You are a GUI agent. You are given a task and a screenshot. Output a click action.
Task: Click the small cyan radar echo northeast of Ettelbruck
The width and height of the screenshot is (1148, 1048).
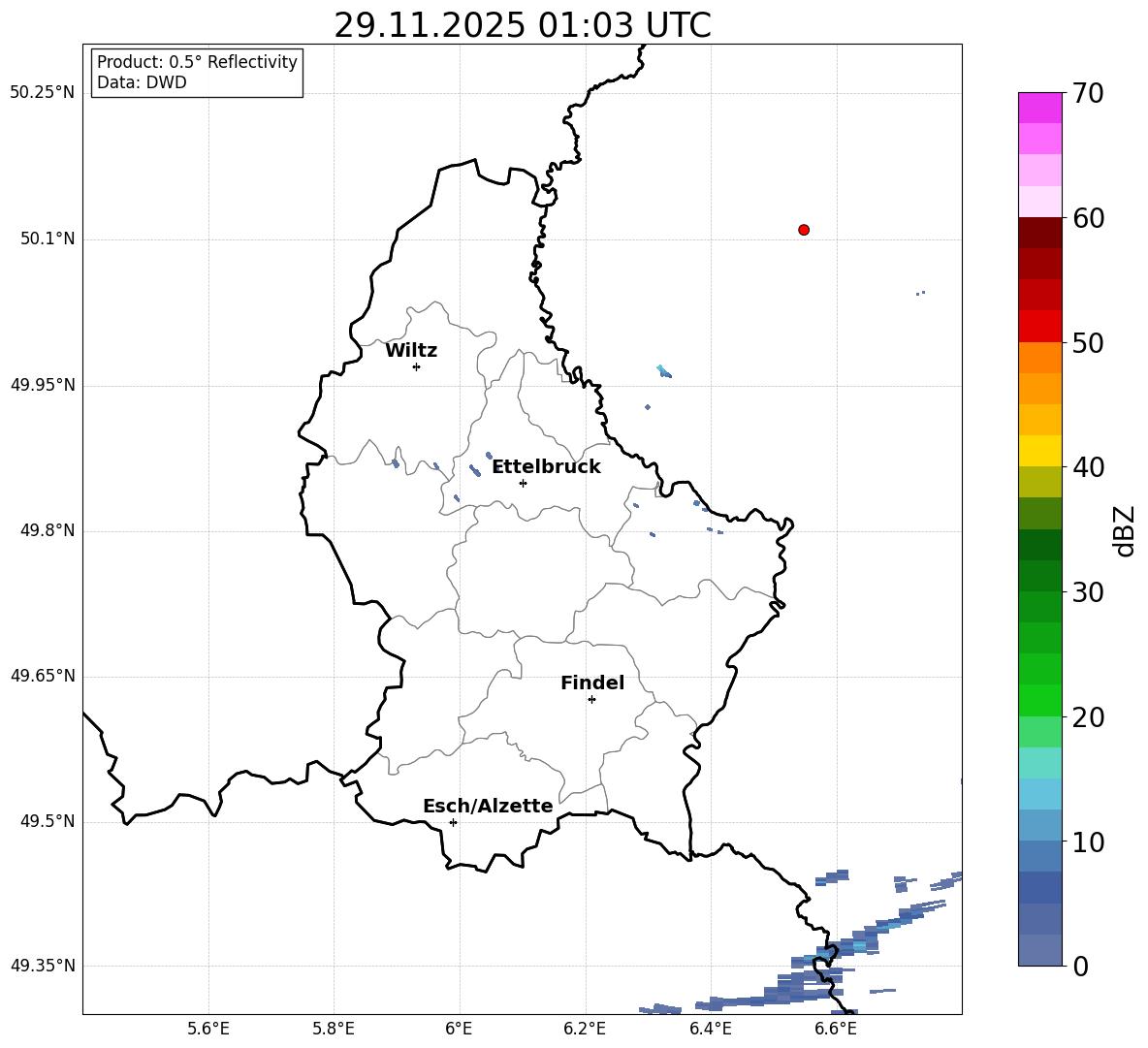click(x=663, y=371)
